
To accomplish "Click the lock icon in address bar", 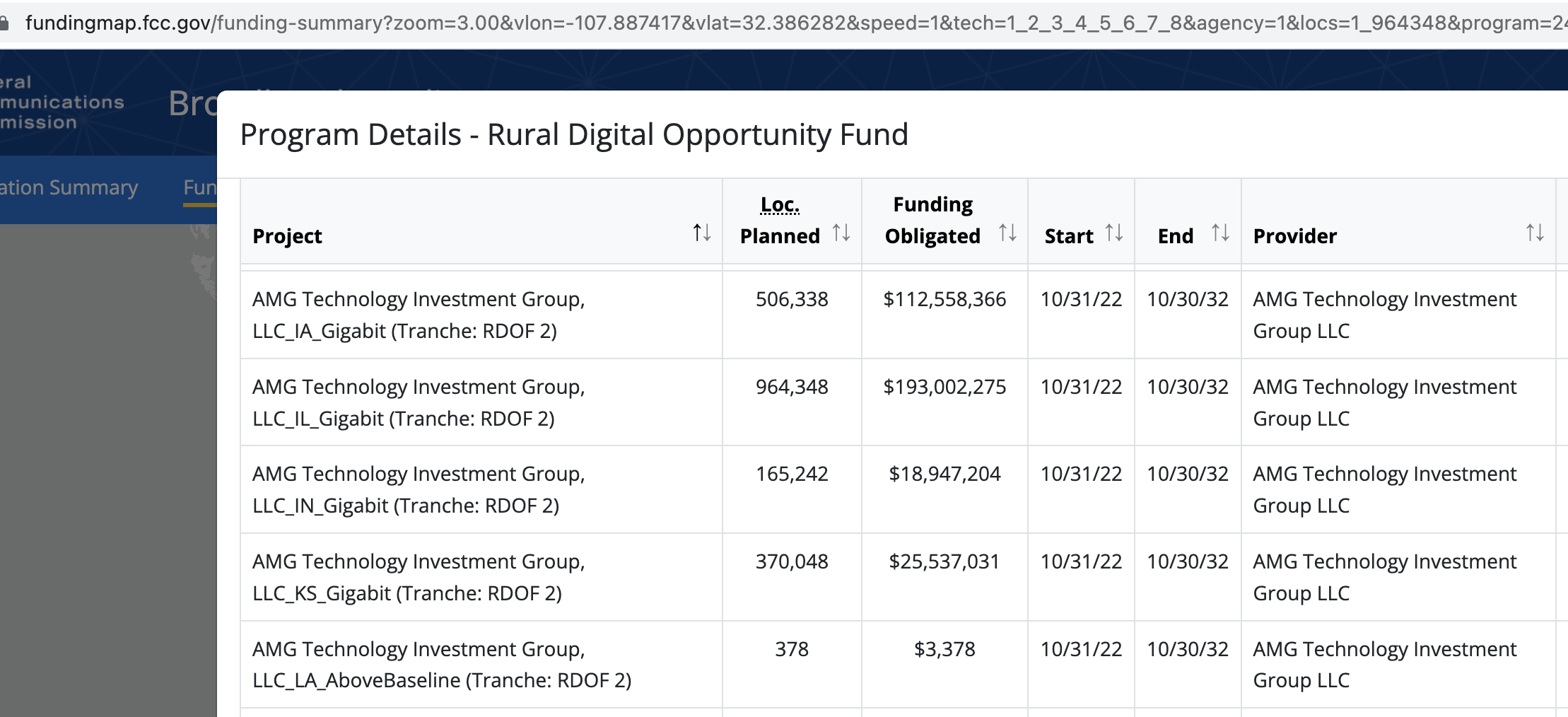I will 4,23.
